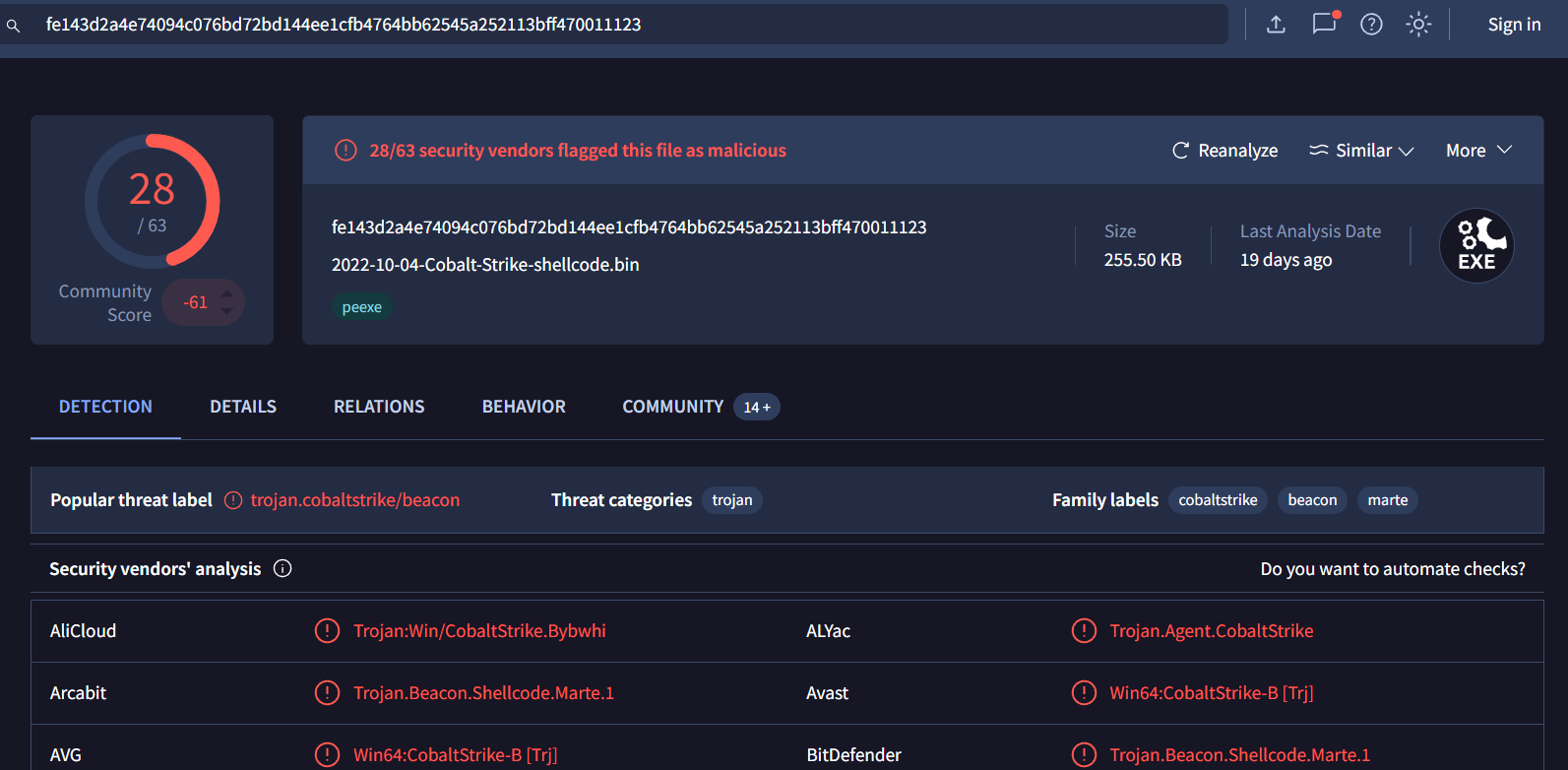Open the help question mark icon

tap(1371, 25)
